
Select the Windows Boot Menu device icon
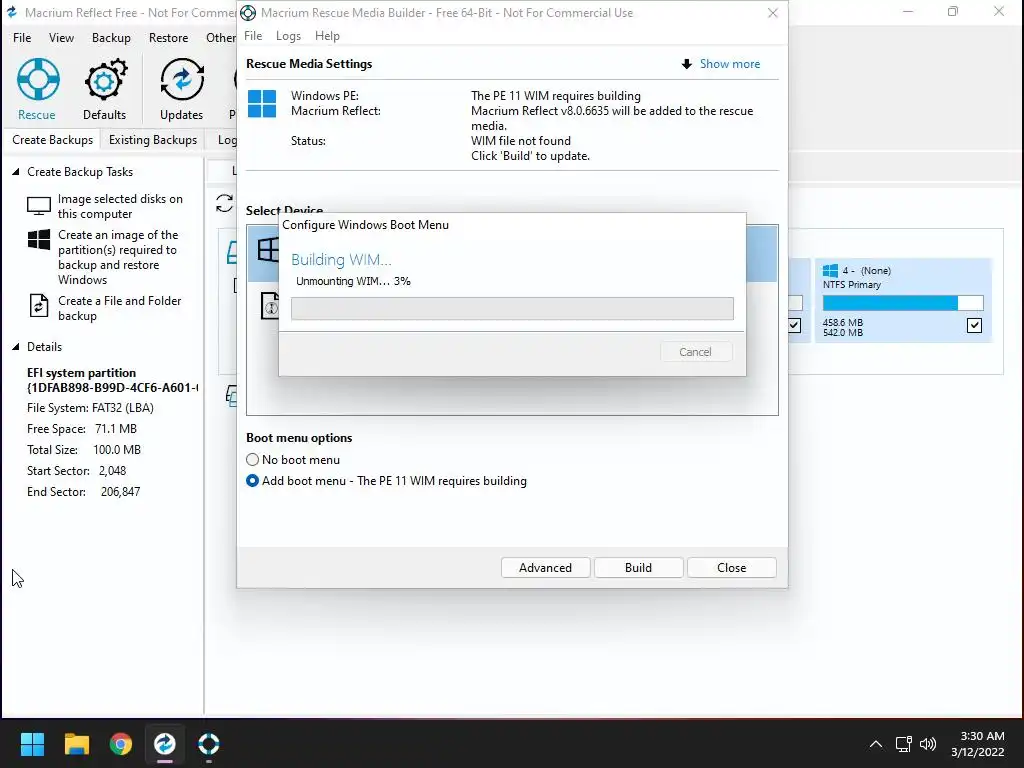point(267,249)
